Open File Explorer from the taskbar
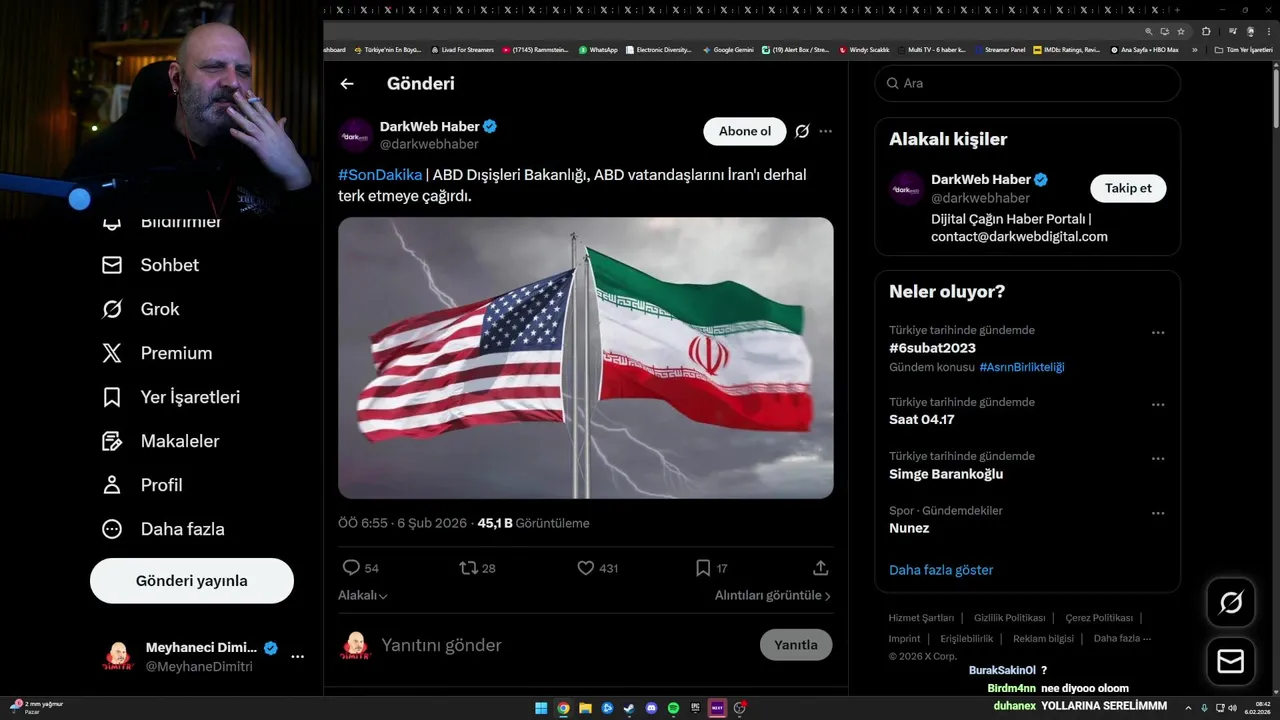 tap(585, 708)
